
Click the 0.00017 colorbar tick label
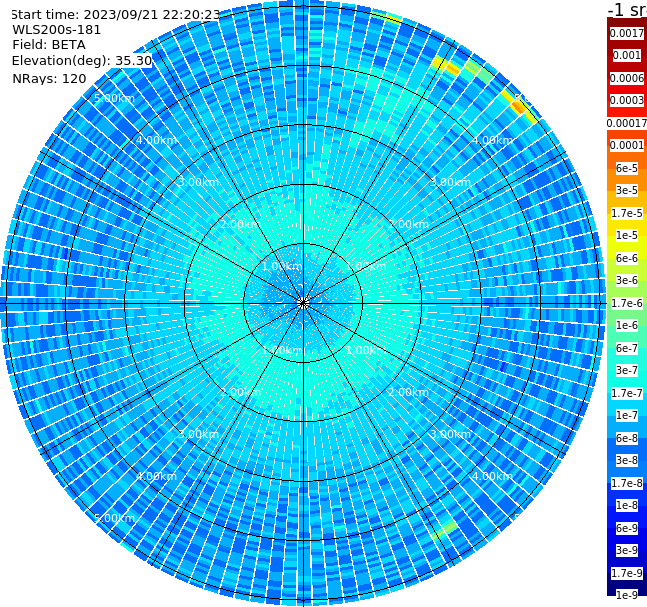click(627, 123)
